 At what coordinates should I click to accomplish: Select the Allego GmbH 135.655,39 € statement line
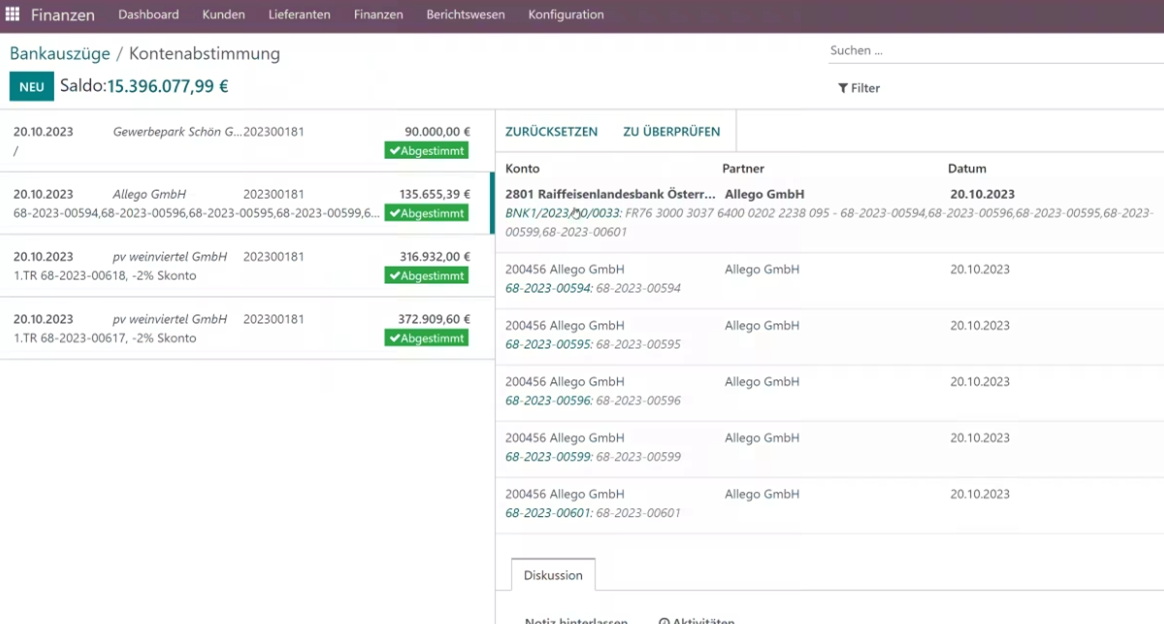[x=246, y=203]
